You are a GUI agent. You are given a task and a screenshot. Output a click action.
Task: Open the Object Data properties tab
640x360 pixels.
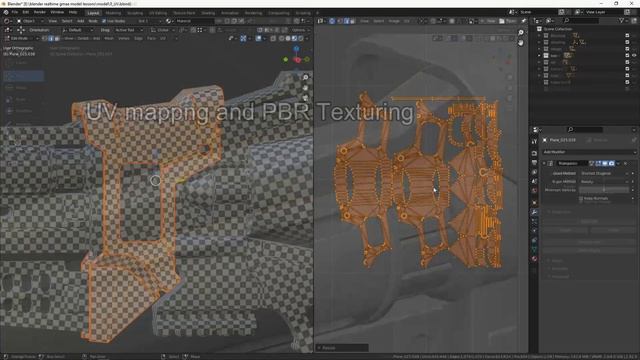click(x=534, y=249)
